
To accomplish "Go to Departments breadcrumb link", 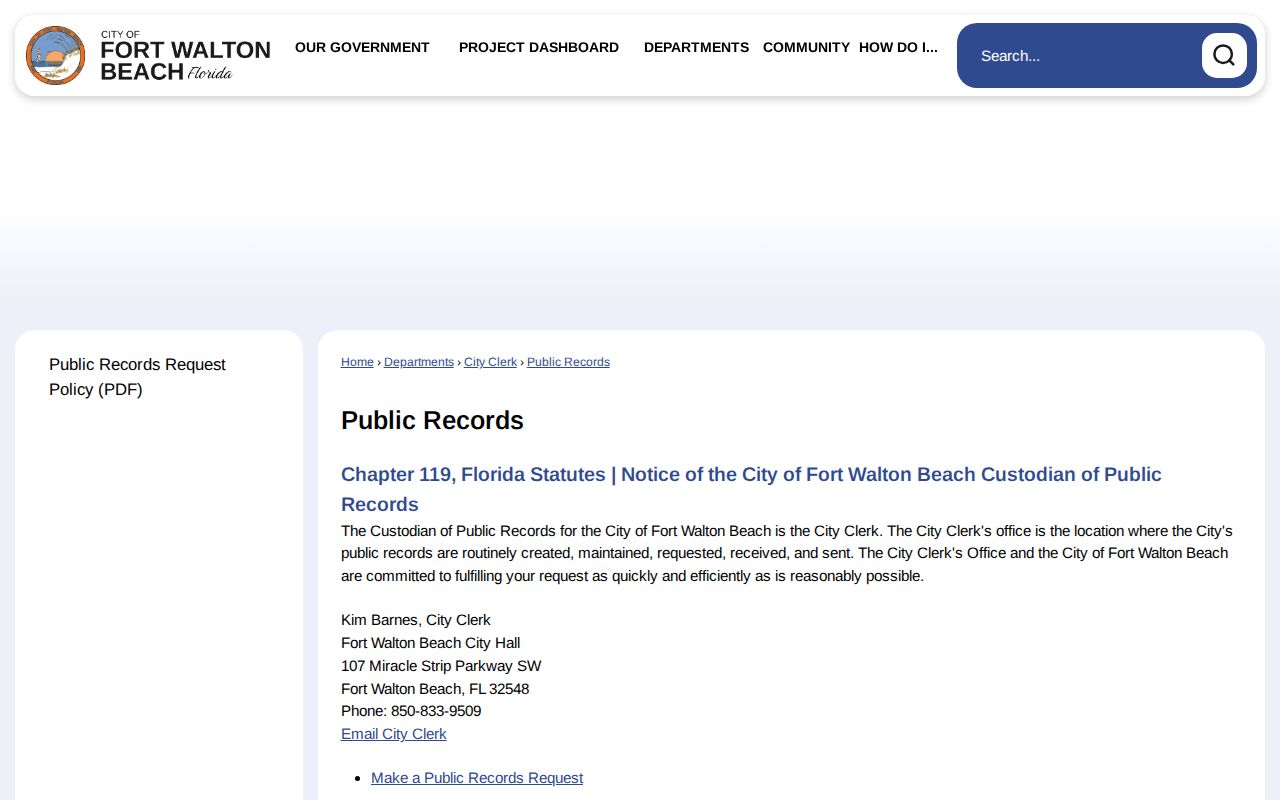I will click(419, 362).
